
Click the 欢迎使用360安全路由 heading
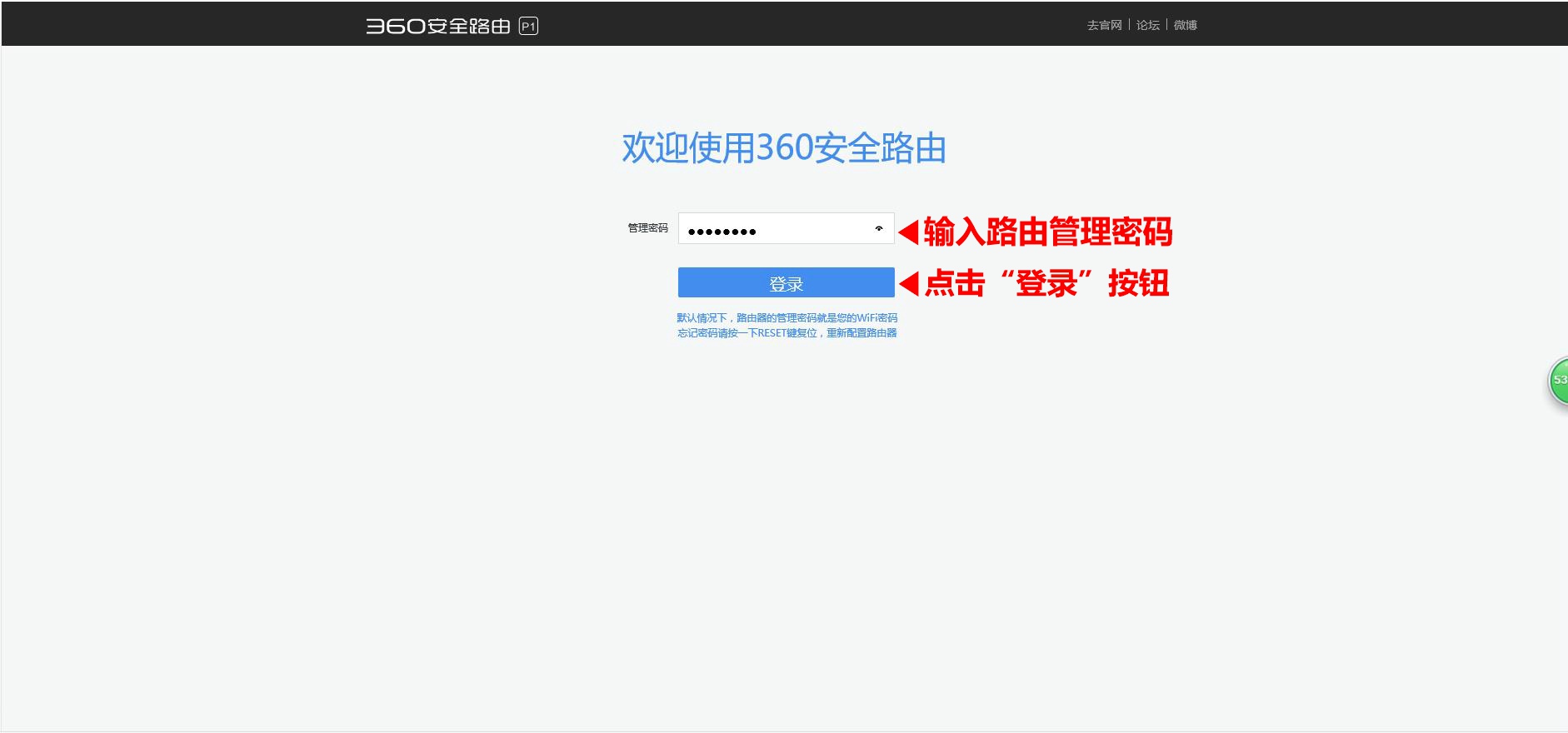click(x=784, y=148)
